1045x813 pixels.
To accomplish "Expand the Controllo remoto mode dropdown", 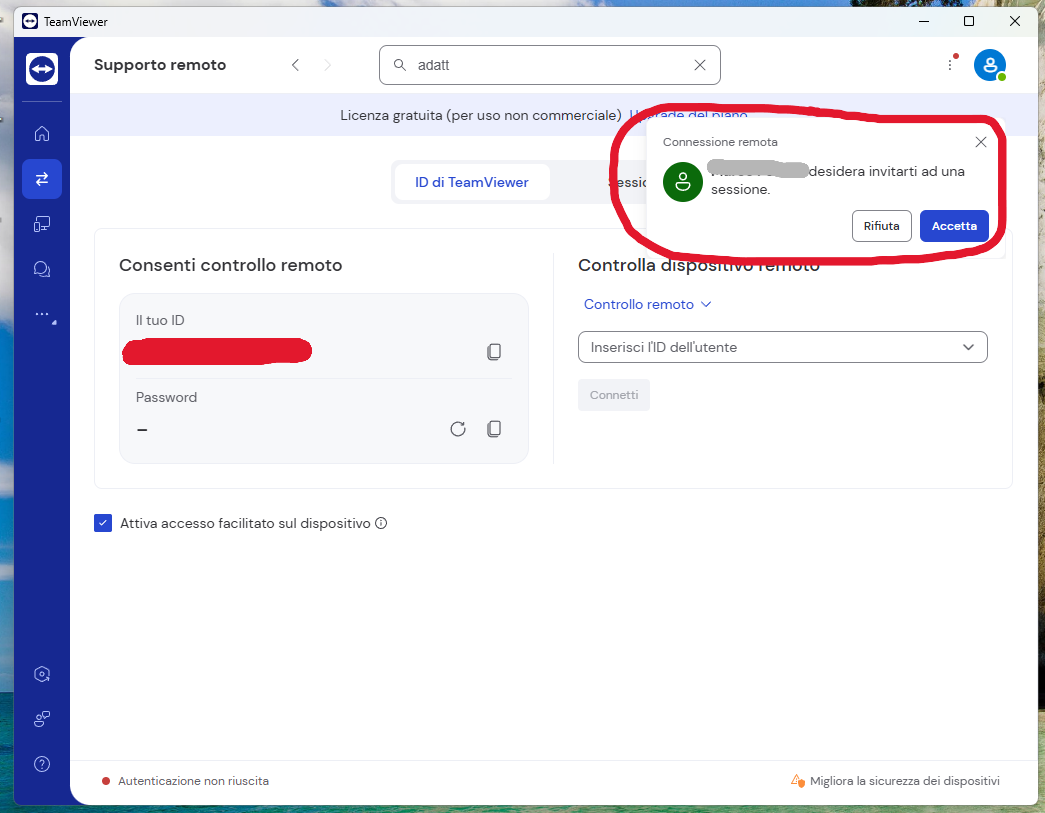I will 647,304.
